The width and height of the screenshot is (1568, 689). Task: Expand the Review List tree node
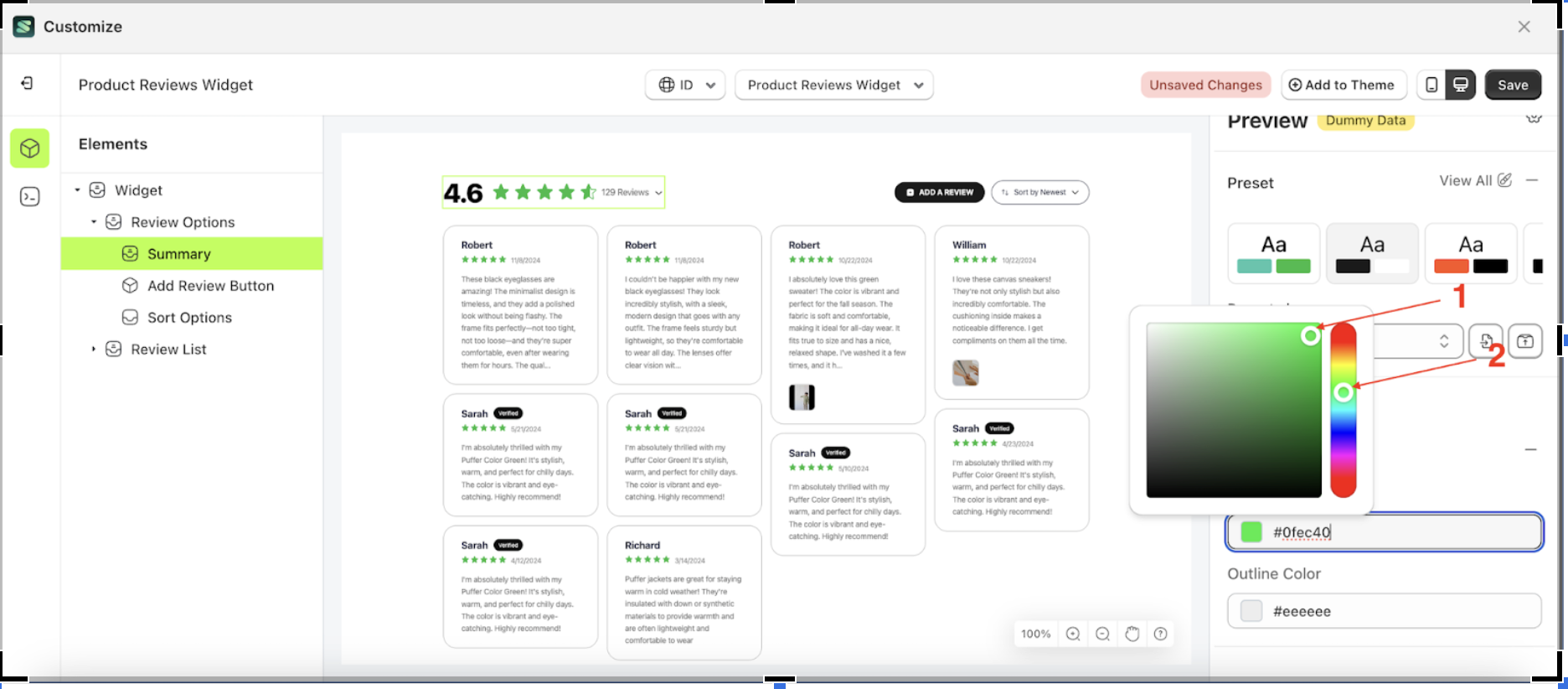94,350
